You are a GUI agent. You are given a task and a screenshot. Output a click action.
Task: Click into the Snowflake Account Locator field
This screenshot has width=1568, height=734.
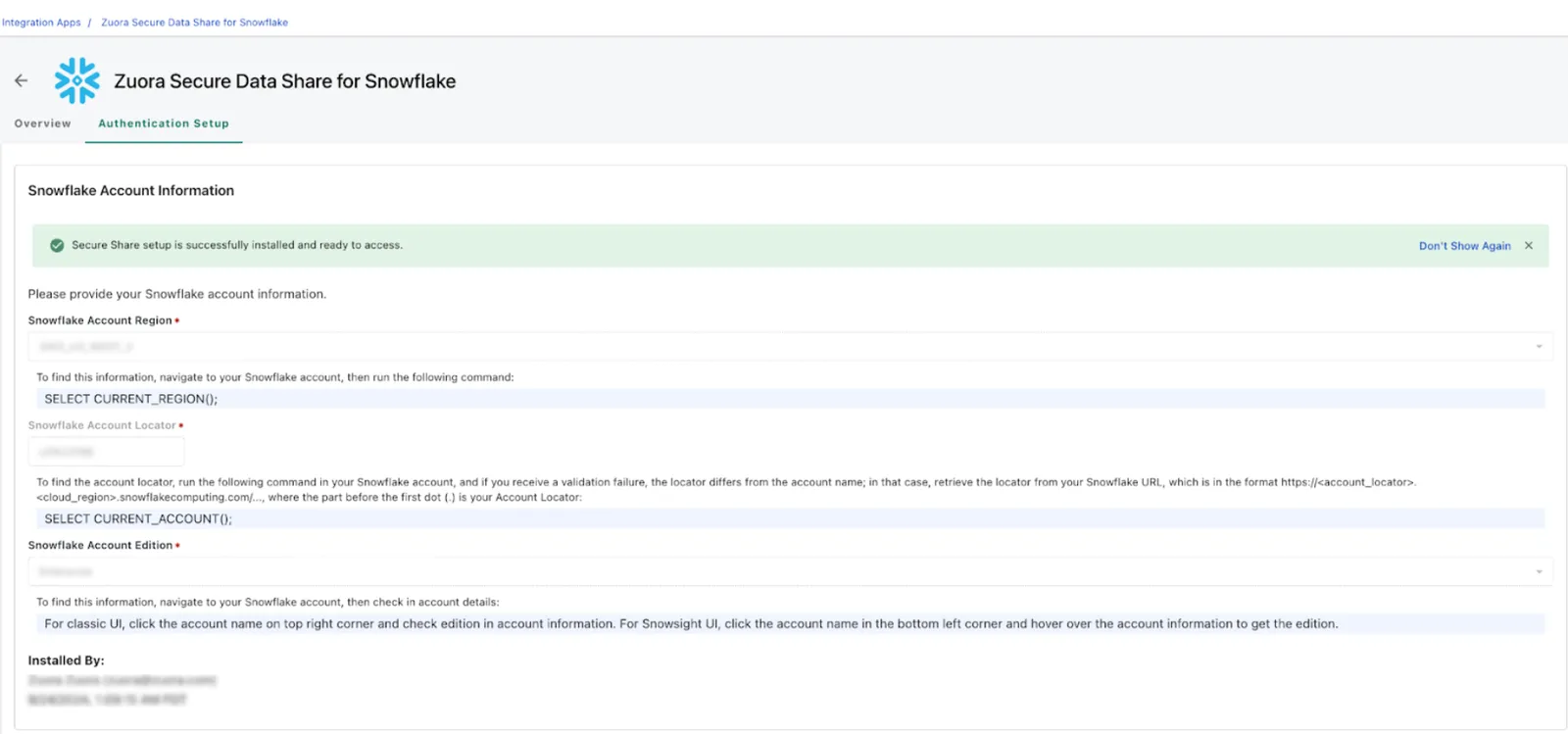(106, 452)
